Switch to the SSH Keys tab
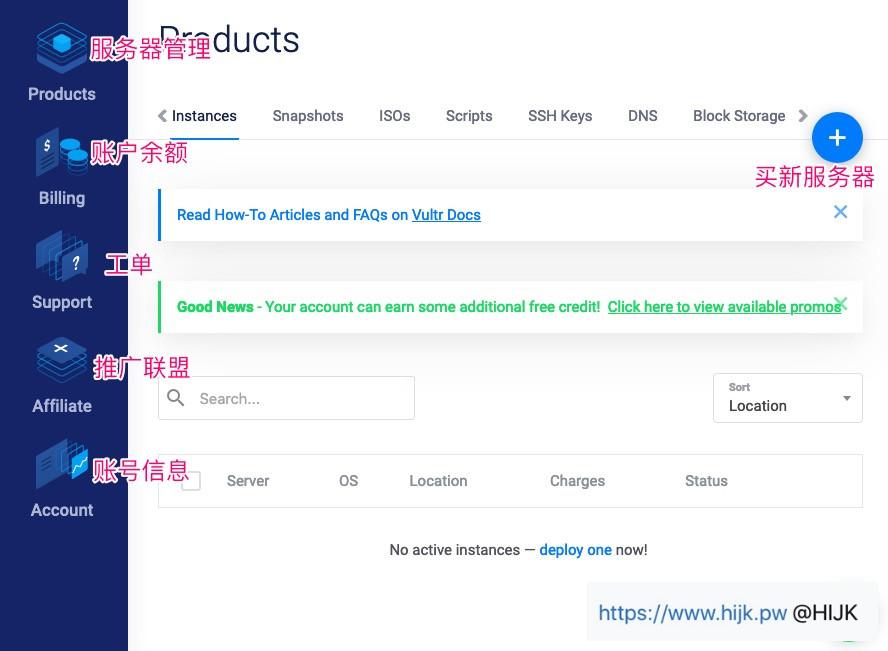 560,116
